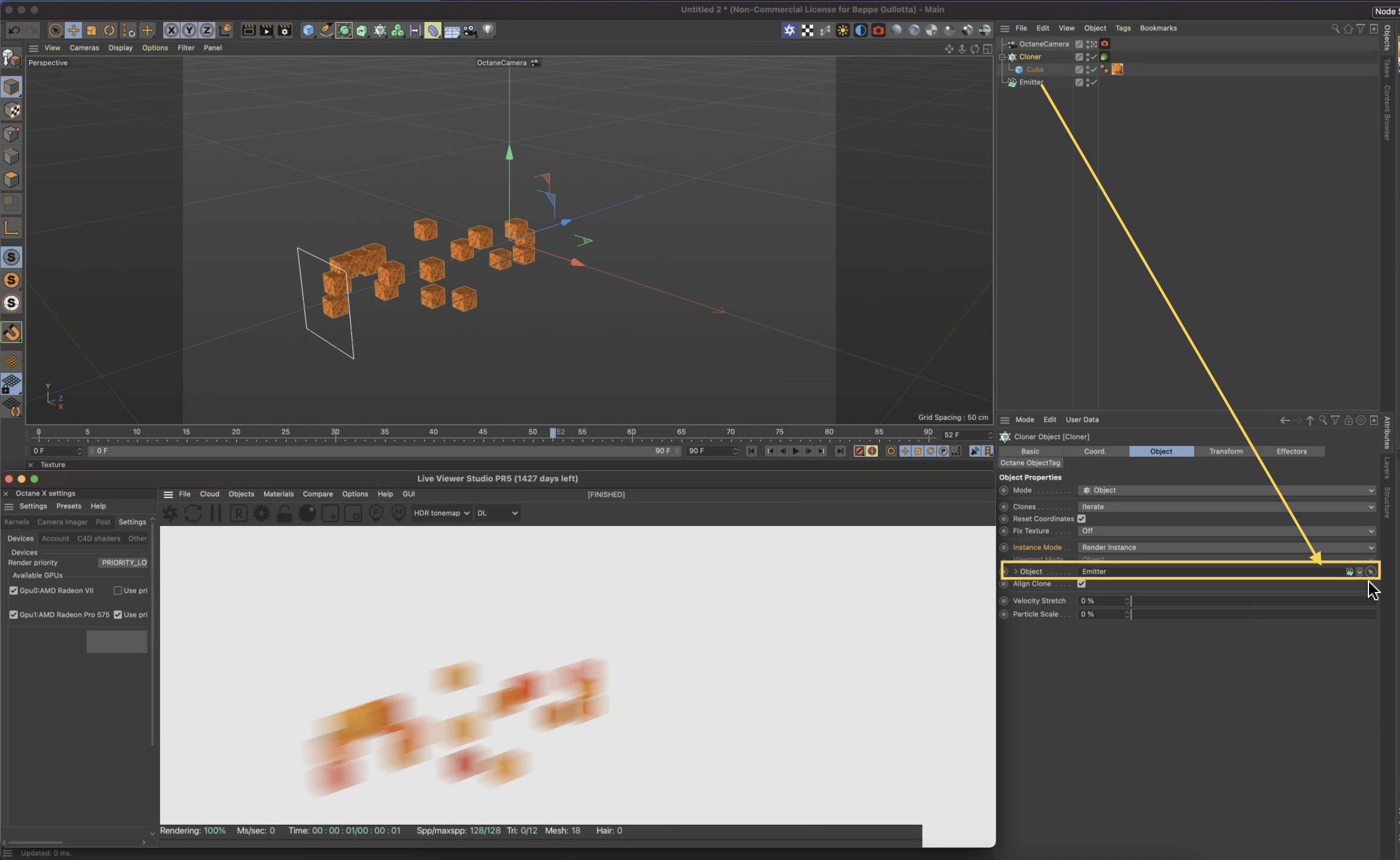The height and width of the screenshot is (860, 1400).
Task: Toggle the X axis lock icon
Action: pyautogui.click(x=171, y=30)
